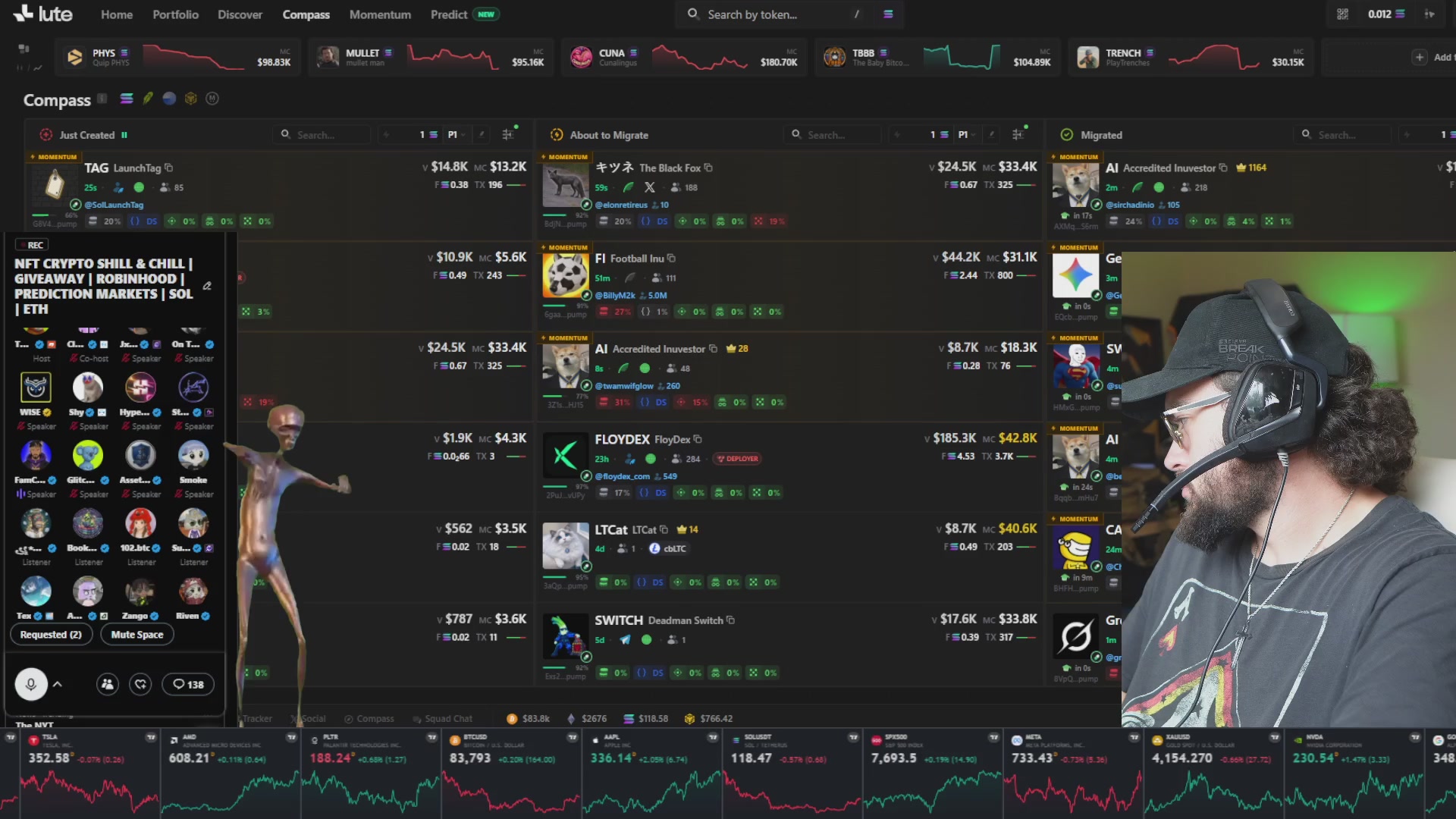Click the FLOYDEX token thumbnail
Screen dimensions: 1456x819
[x=565, y=456]
